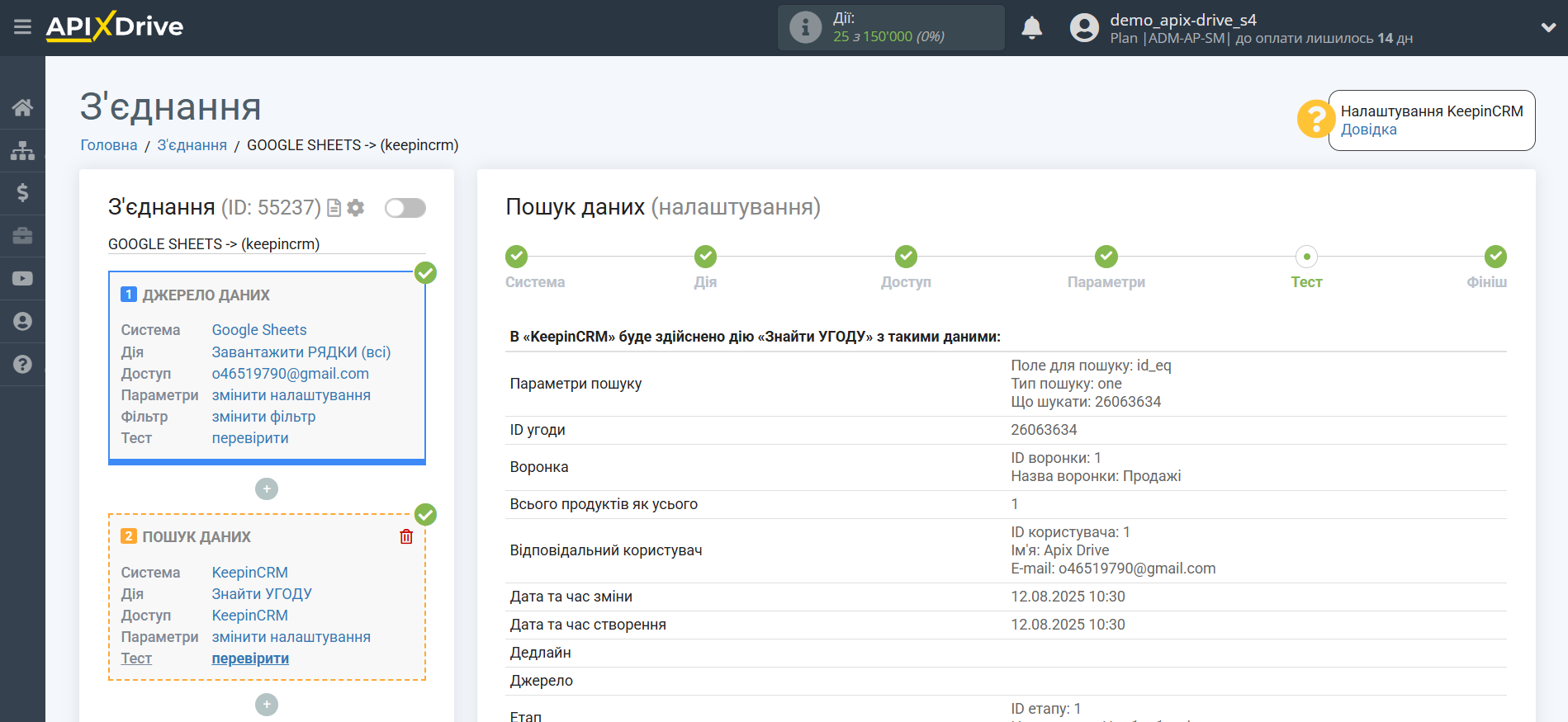The image size is (1568, 722).
Task: Click the data search green checkmark
Action: [425, 515]
